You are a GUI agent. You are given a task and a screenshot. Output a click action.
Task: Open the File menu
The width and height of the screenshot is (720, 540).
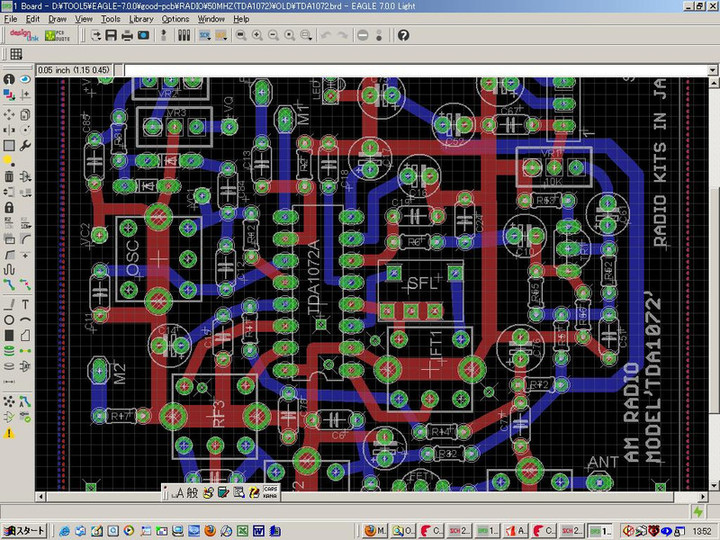(12, 19)
